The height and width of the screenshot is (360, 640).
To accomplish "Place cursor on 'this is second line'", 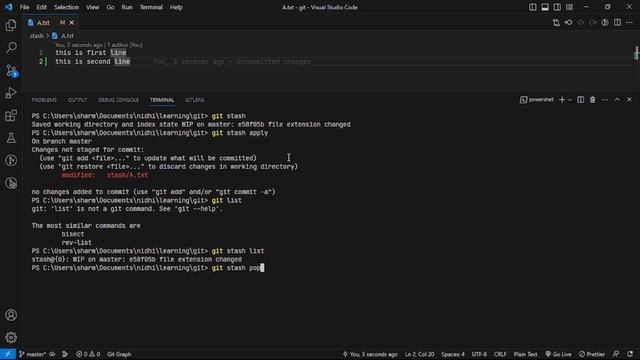I will click(x=93, y=62).
